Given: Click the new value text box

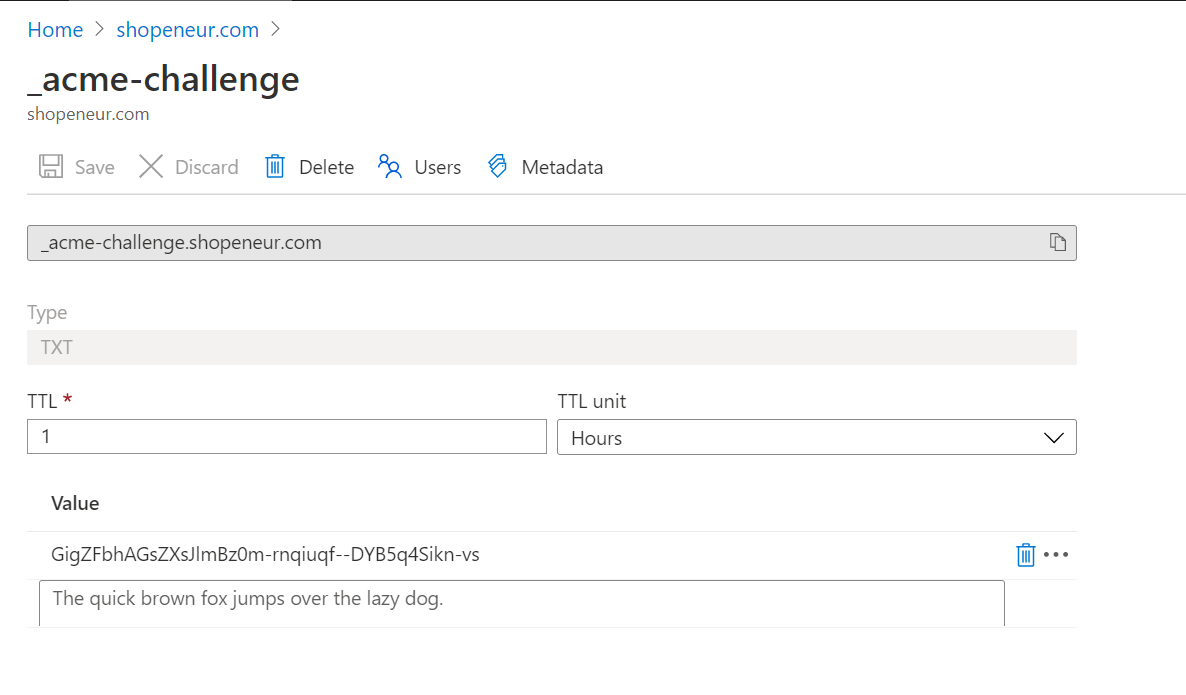Looking at the screenshot, I should [522, 603].
